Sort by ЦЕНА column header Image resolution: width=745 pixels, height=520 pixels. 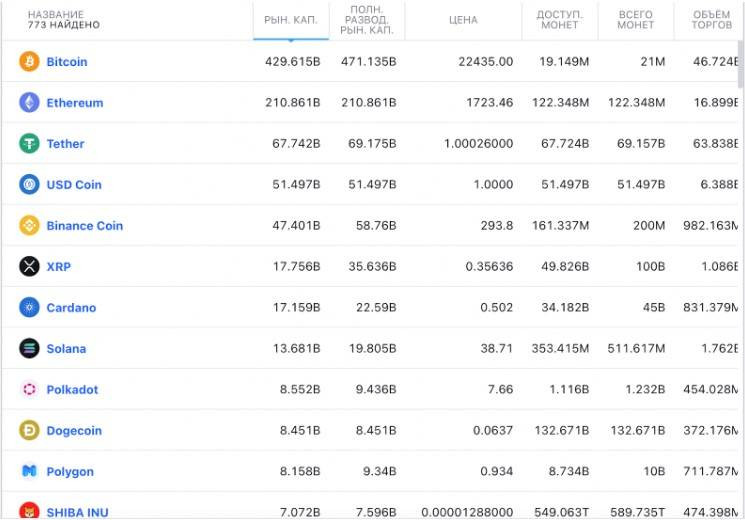463,20
